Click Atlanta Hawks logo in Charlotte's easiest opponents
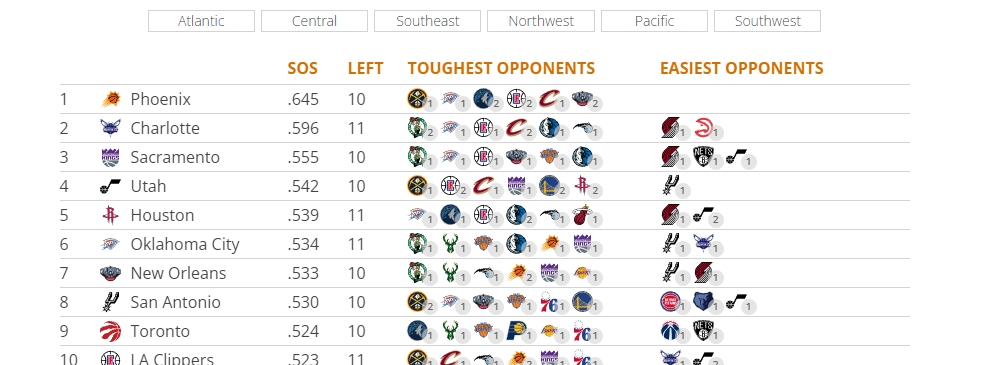 pyautogui.click(x=703, y=127)
